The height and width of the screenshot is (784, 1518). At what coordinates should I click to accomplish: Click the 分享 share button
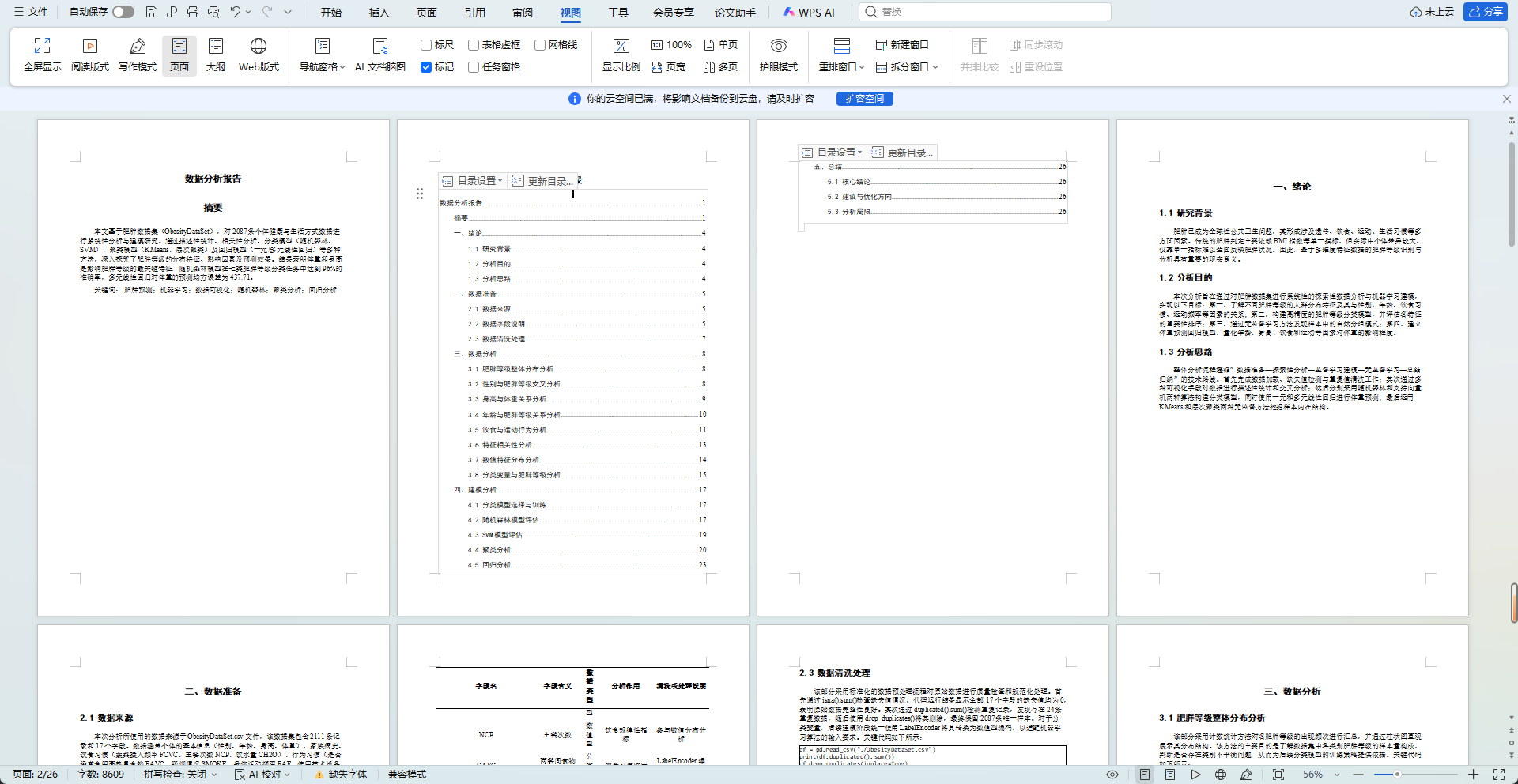(1486, 12)
